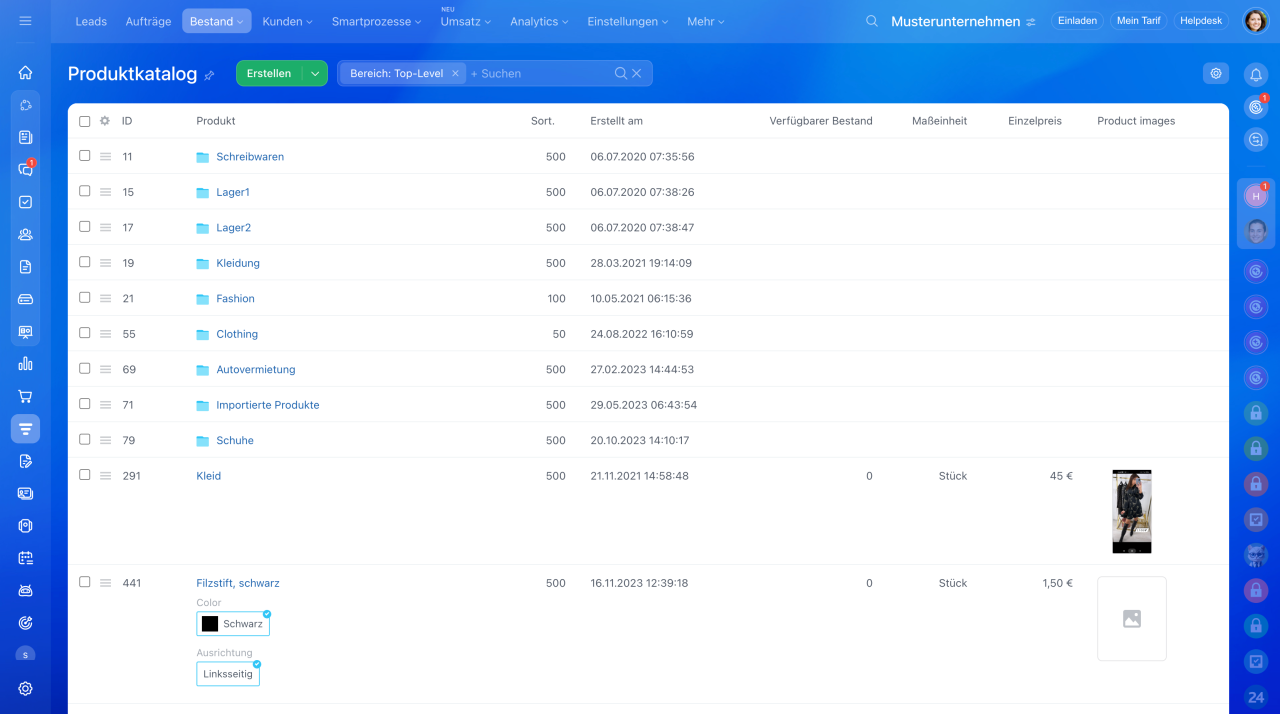Open Helpdesk button
The width and height of the screenshot is (1280, 714).
click(x=1201, y=21)
